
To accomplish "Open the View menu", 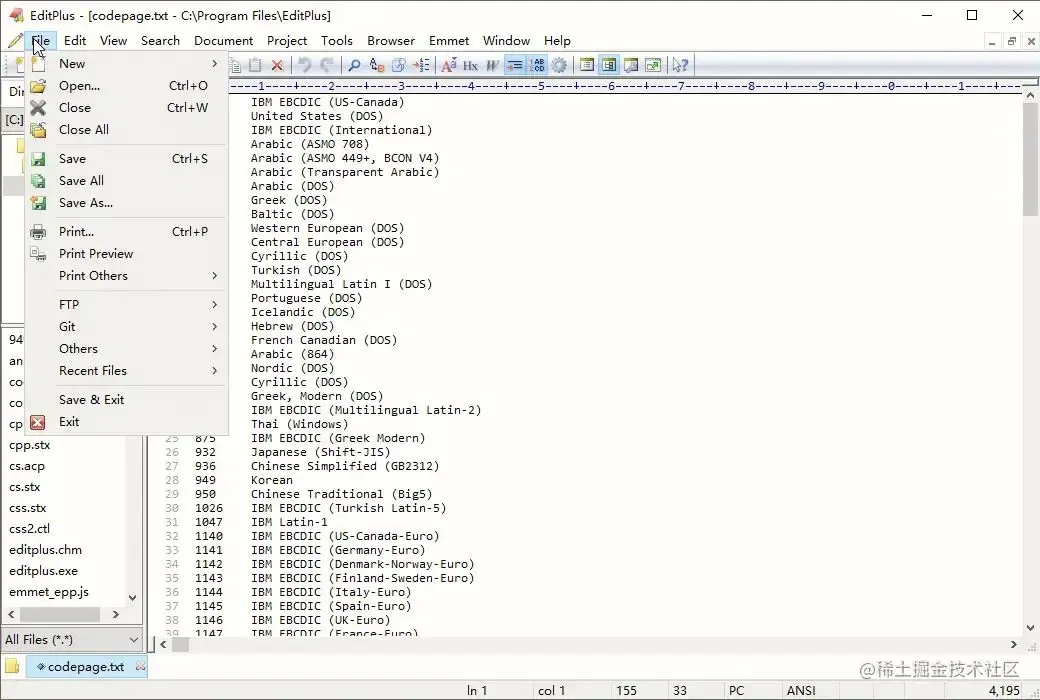I will point(113,40).
